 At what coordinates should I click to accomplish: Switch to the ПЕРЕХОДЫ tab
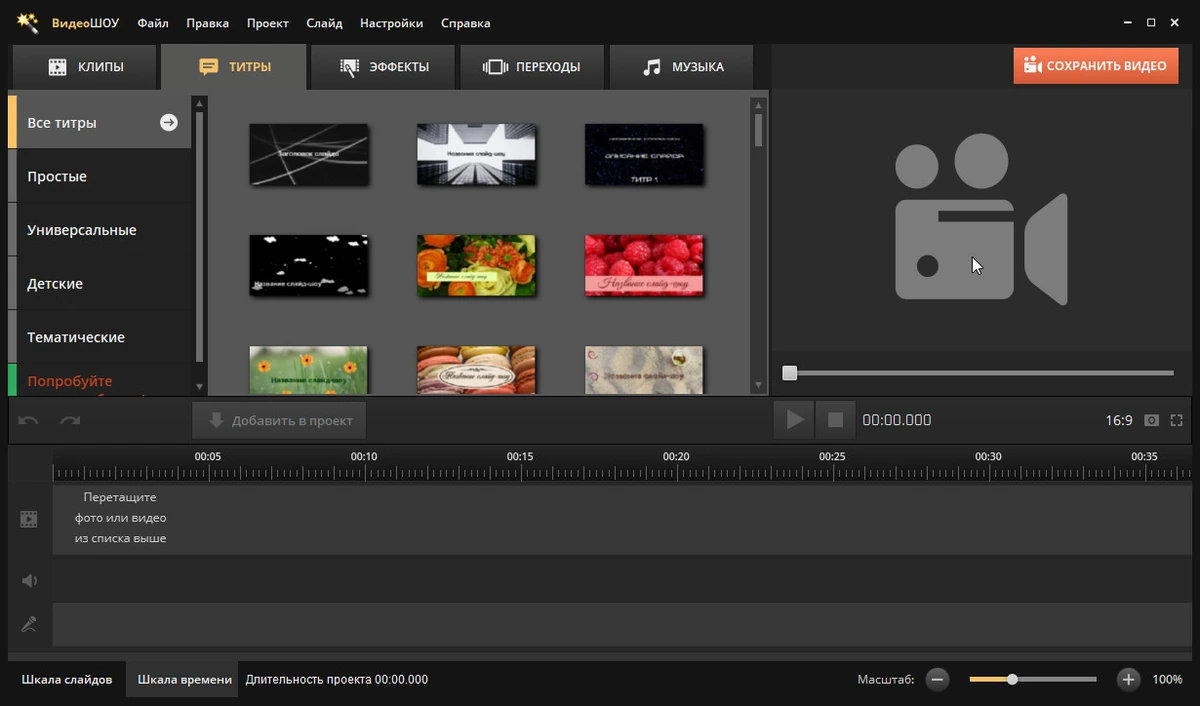click(533, 67)
